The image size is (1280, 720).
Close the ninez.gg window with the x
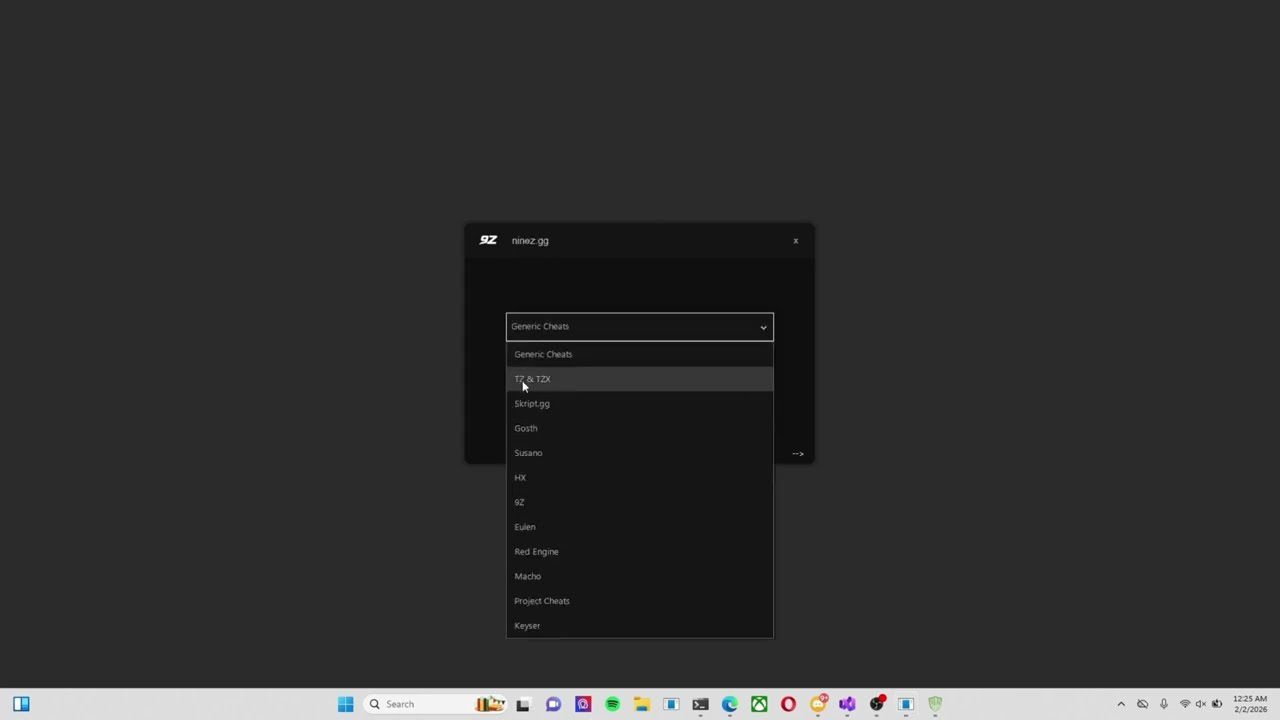pyautogui.click(x=796, y=241)
